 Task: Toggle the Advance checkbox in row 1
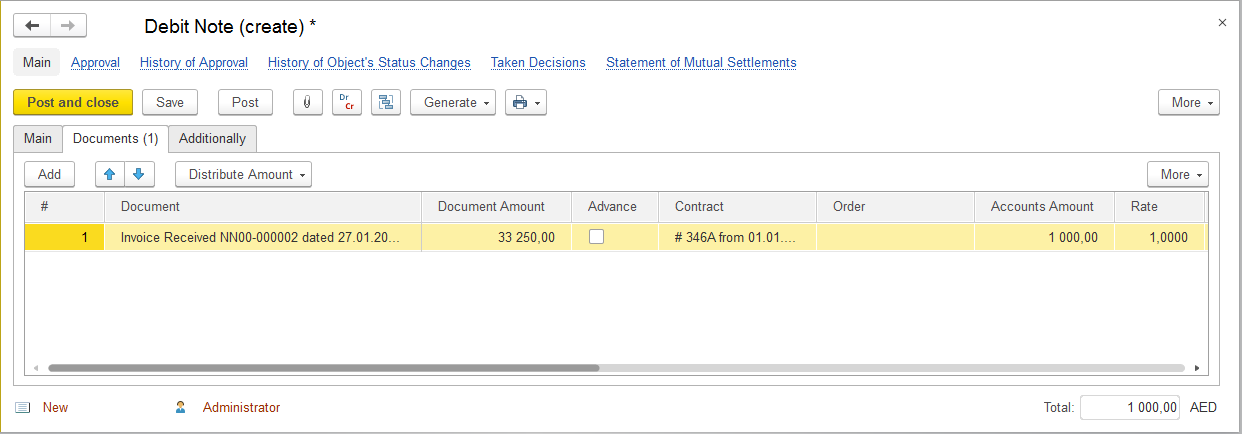click(597, 237)
